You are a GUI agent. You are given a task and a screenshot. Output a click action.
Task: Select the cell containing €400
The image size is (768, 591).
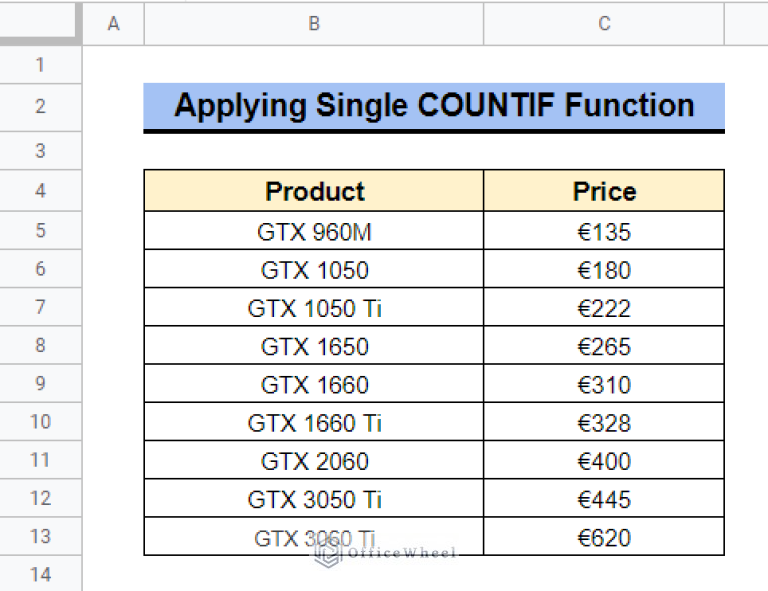coord(604,460)
